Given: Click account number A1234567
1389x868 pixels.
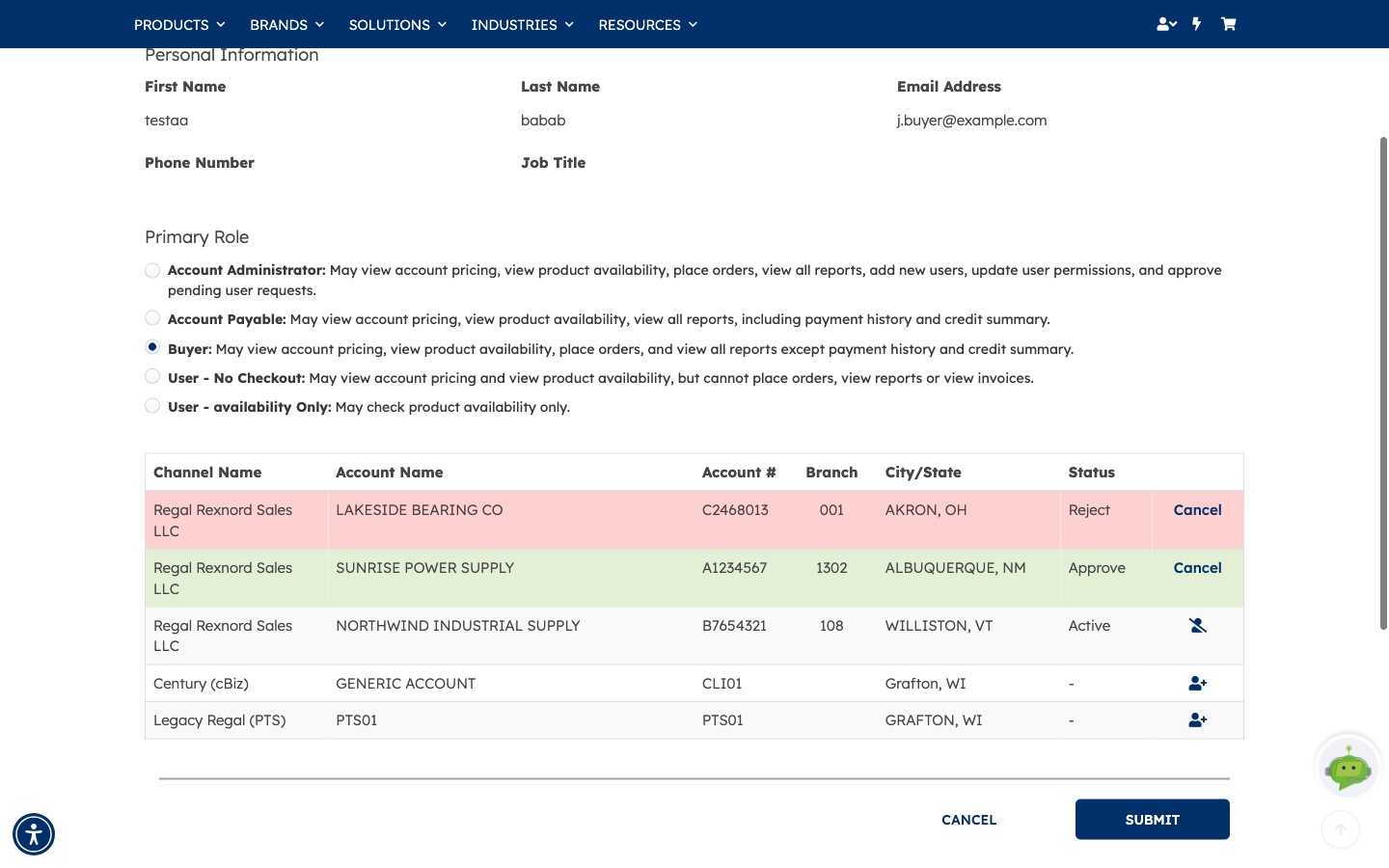Looking at the screenshot, I should click(734, 568).
